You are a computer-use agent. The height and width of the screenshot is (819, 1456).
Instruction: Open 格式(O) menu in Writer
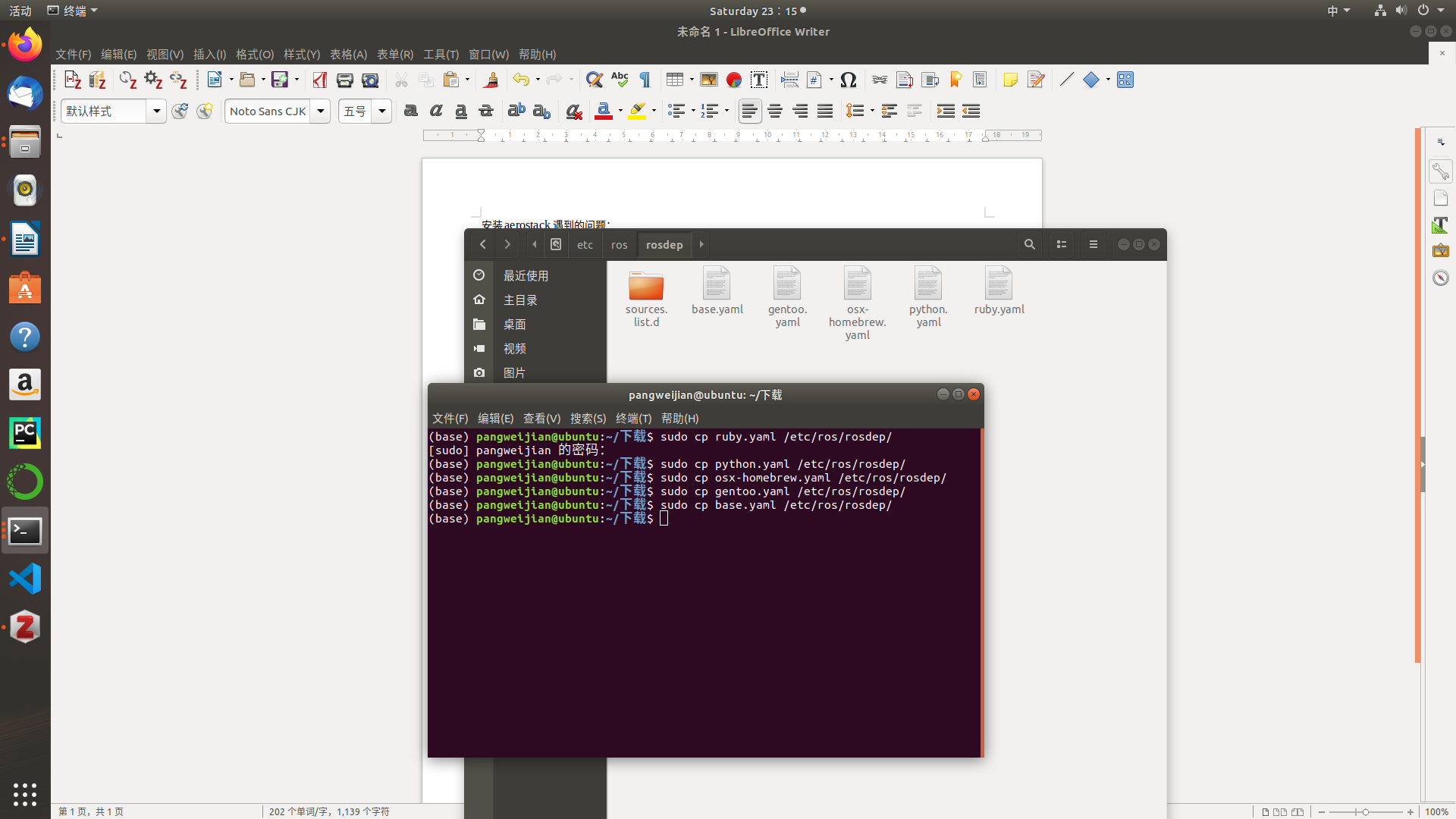(255, 55)
